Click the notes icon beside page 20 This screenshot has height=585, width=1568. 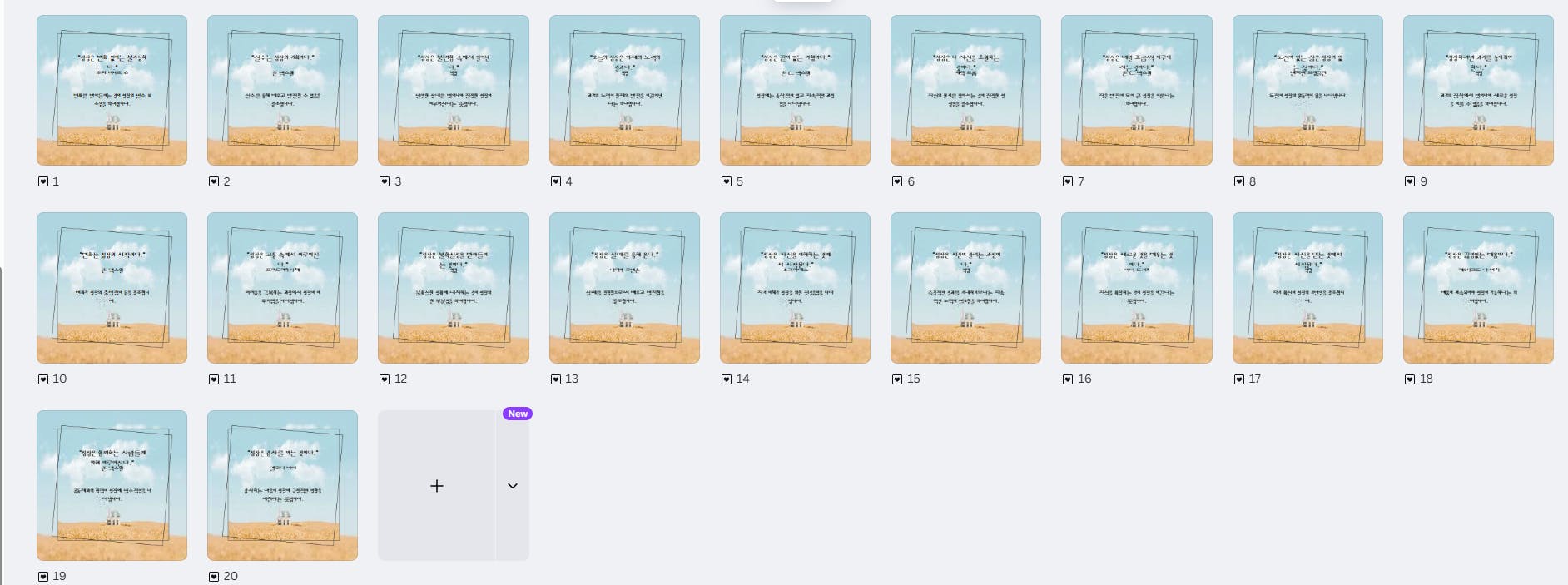[213, 576]
